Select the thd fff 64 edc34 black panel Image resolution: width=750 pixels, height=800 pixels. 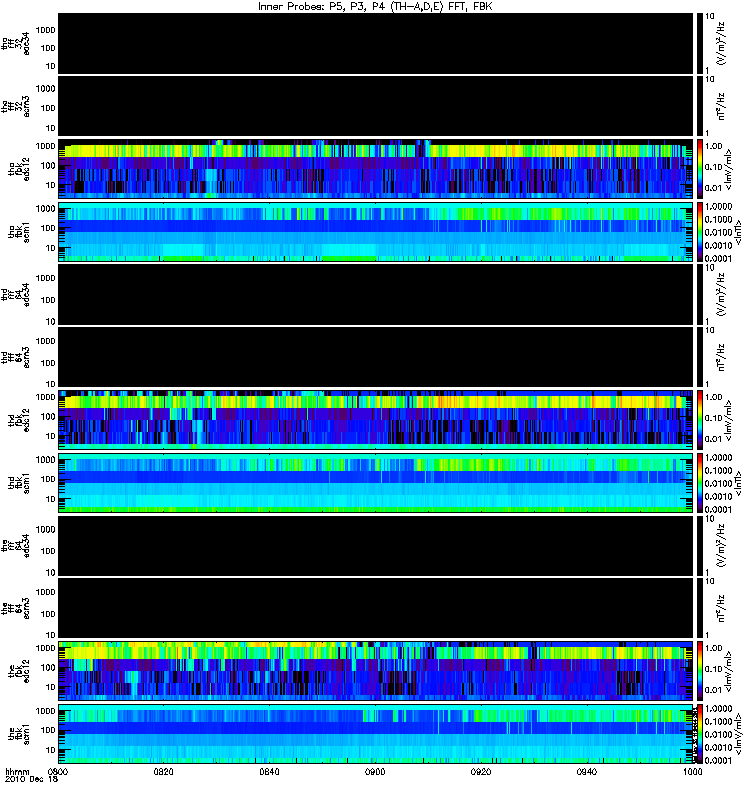click(x=376, y=294)
